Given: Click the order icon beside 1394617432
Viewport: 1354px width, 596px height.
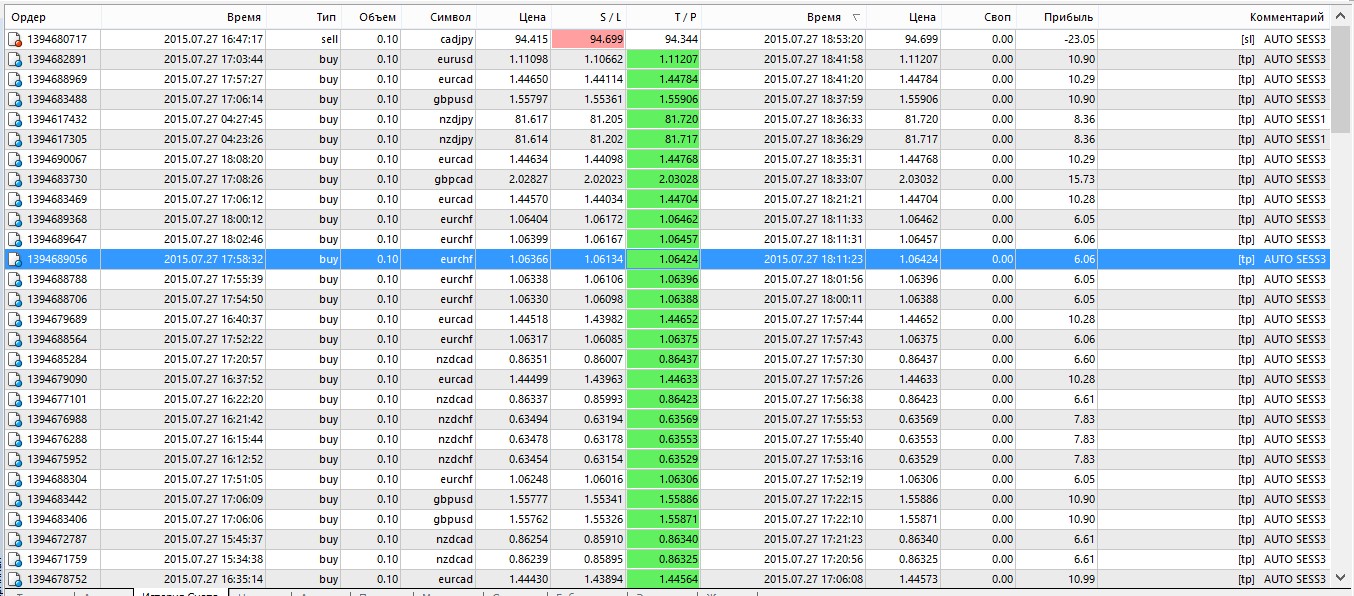Looking at the screenshot, I should (15, 119).
